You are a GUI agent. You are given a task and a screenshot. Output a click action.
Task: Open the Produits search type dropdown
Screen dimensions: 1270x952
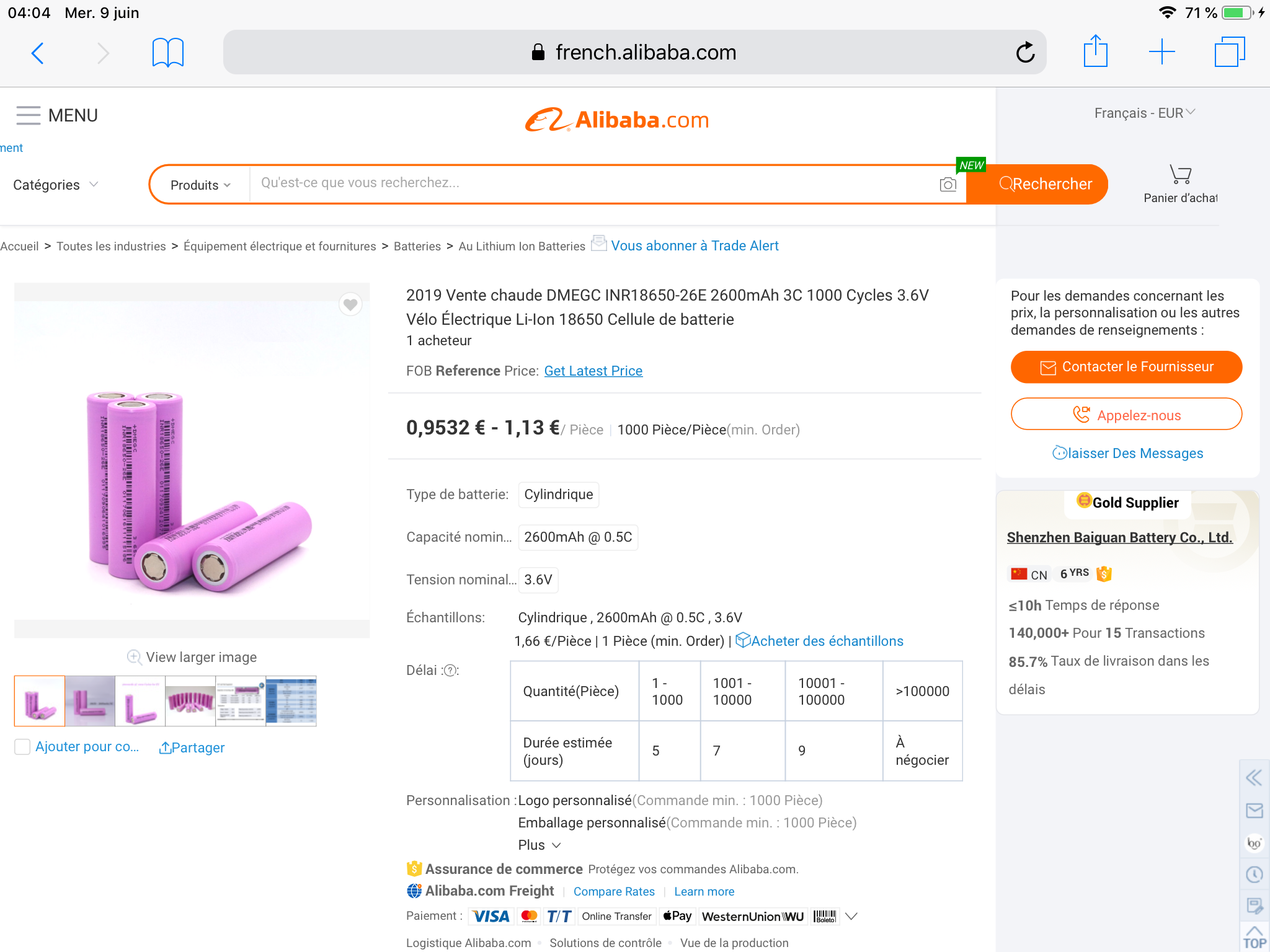point(200,185)
